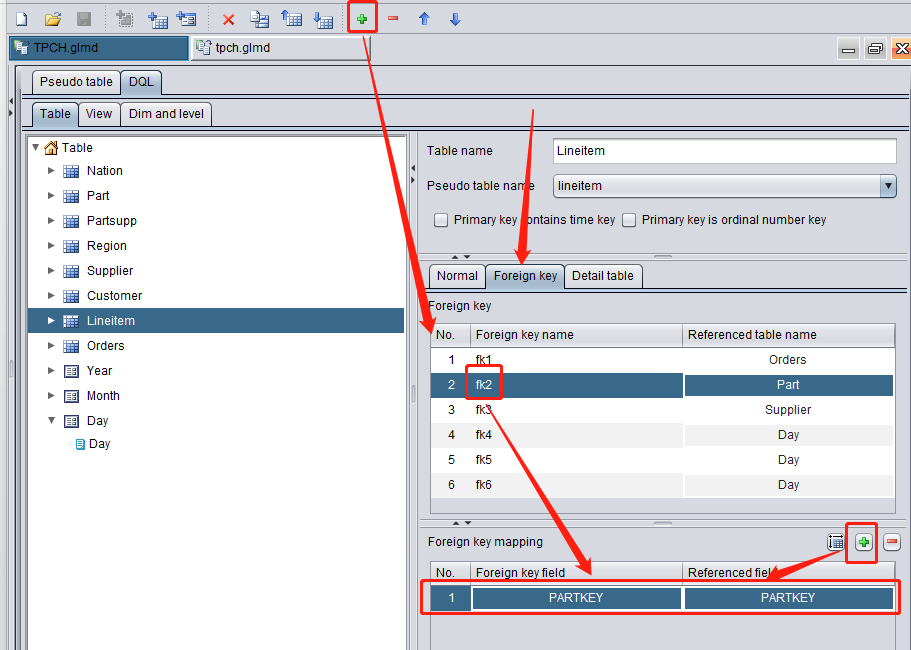Open the Dim and level tab
Screen dimensions: 911x650
(x=166, y=114)
